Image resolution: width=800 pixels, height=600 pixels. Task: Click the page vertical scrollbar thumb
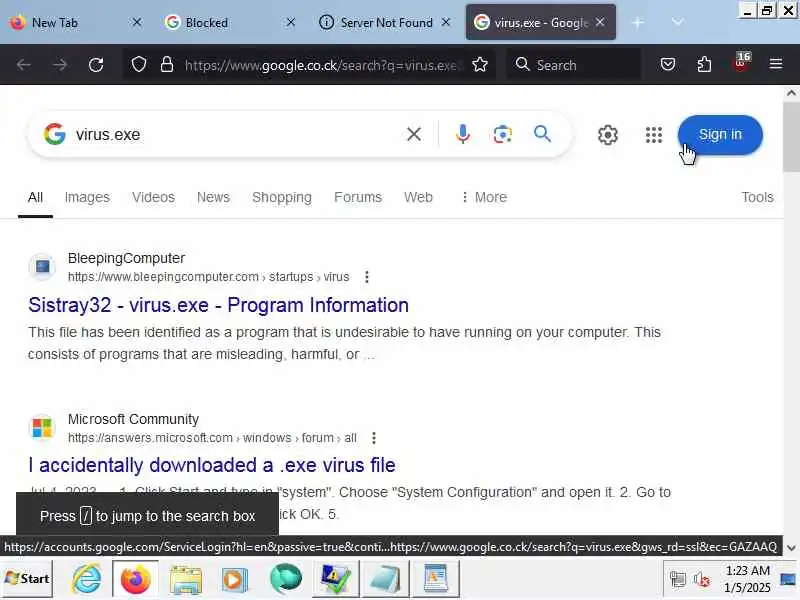(x=791, y=136)
